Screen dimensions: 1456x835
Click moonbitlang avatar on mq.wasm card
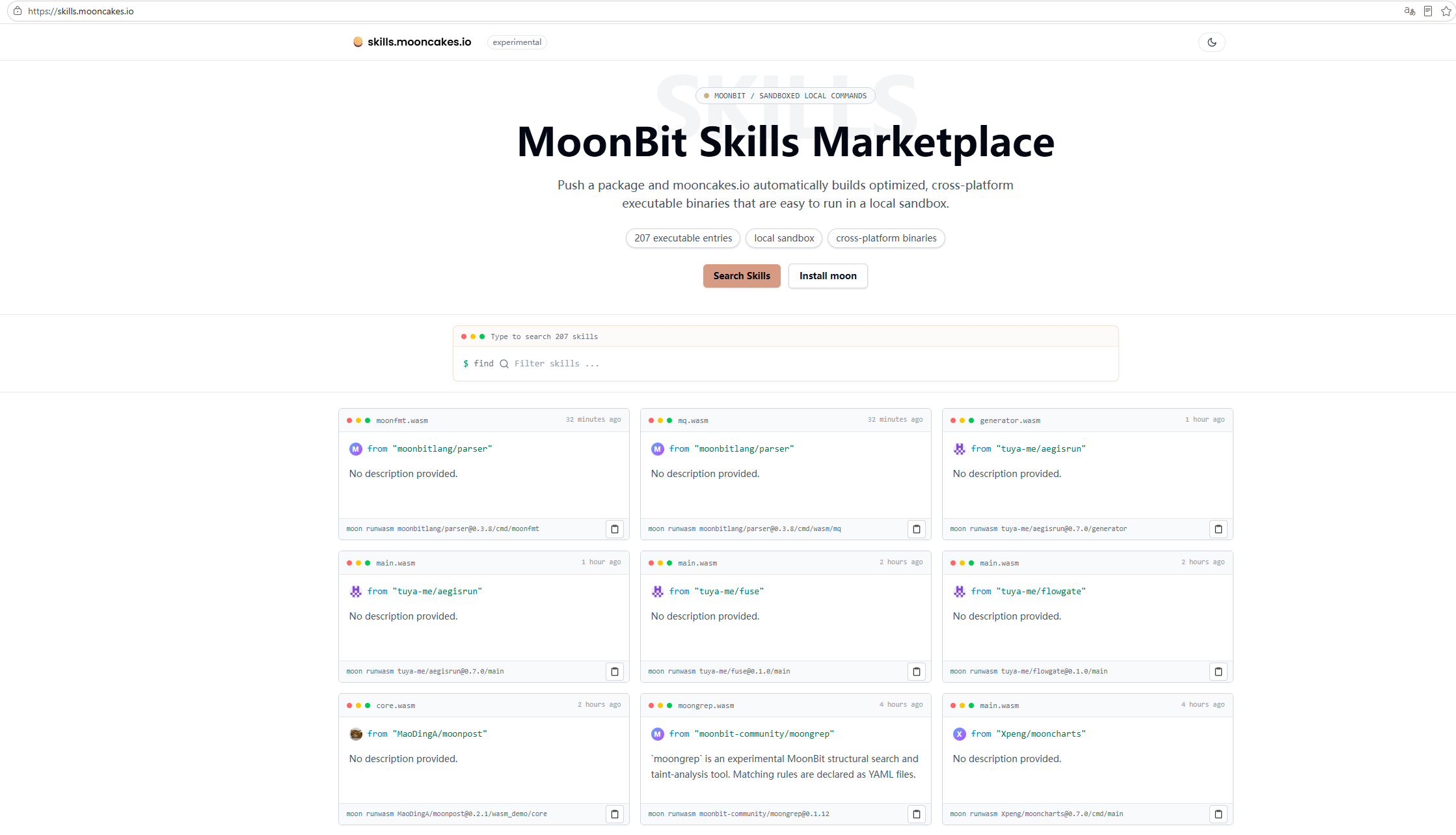(x=657, y=449)
